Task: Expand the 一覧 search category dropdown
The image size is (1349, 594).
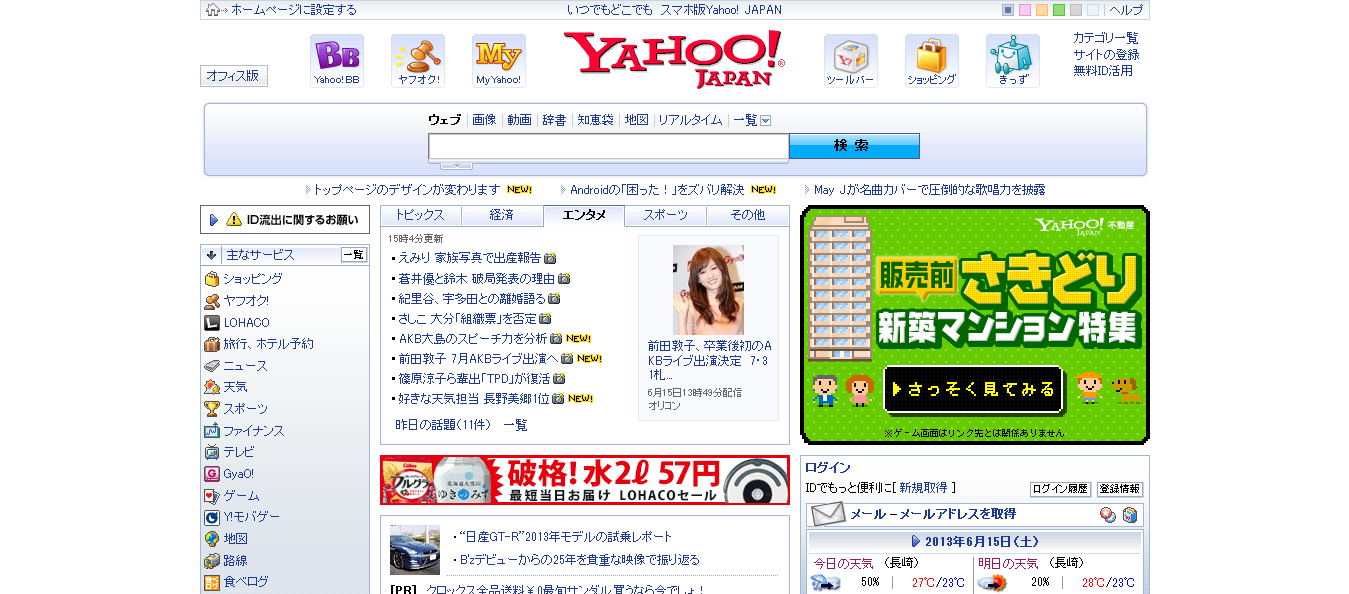Action: coord(766,120)
